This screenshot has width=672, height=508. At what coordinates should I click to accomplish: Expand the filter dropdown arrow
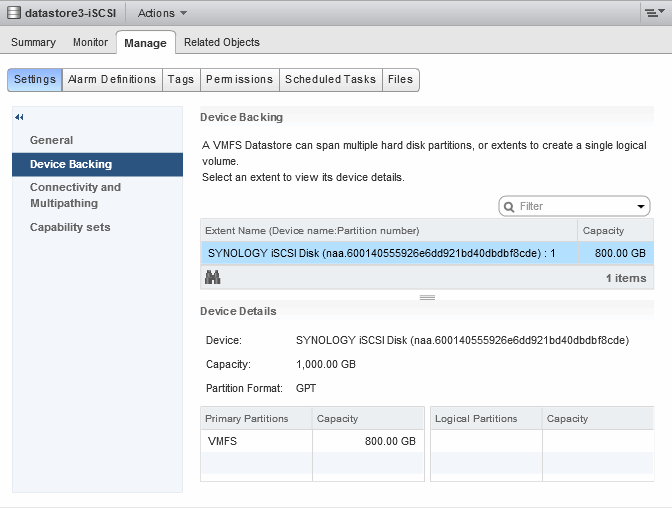pyautogui.click(x=640, y=206)
